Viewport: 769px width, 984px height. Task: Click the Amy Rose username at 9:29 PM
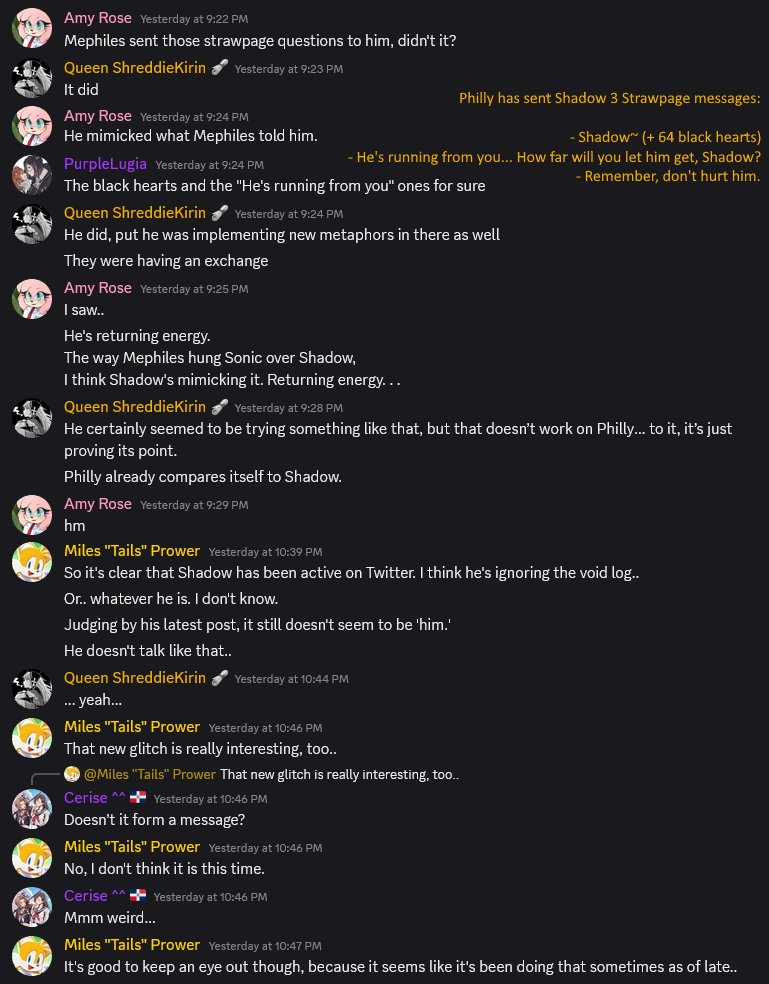(x=97, y=504)
